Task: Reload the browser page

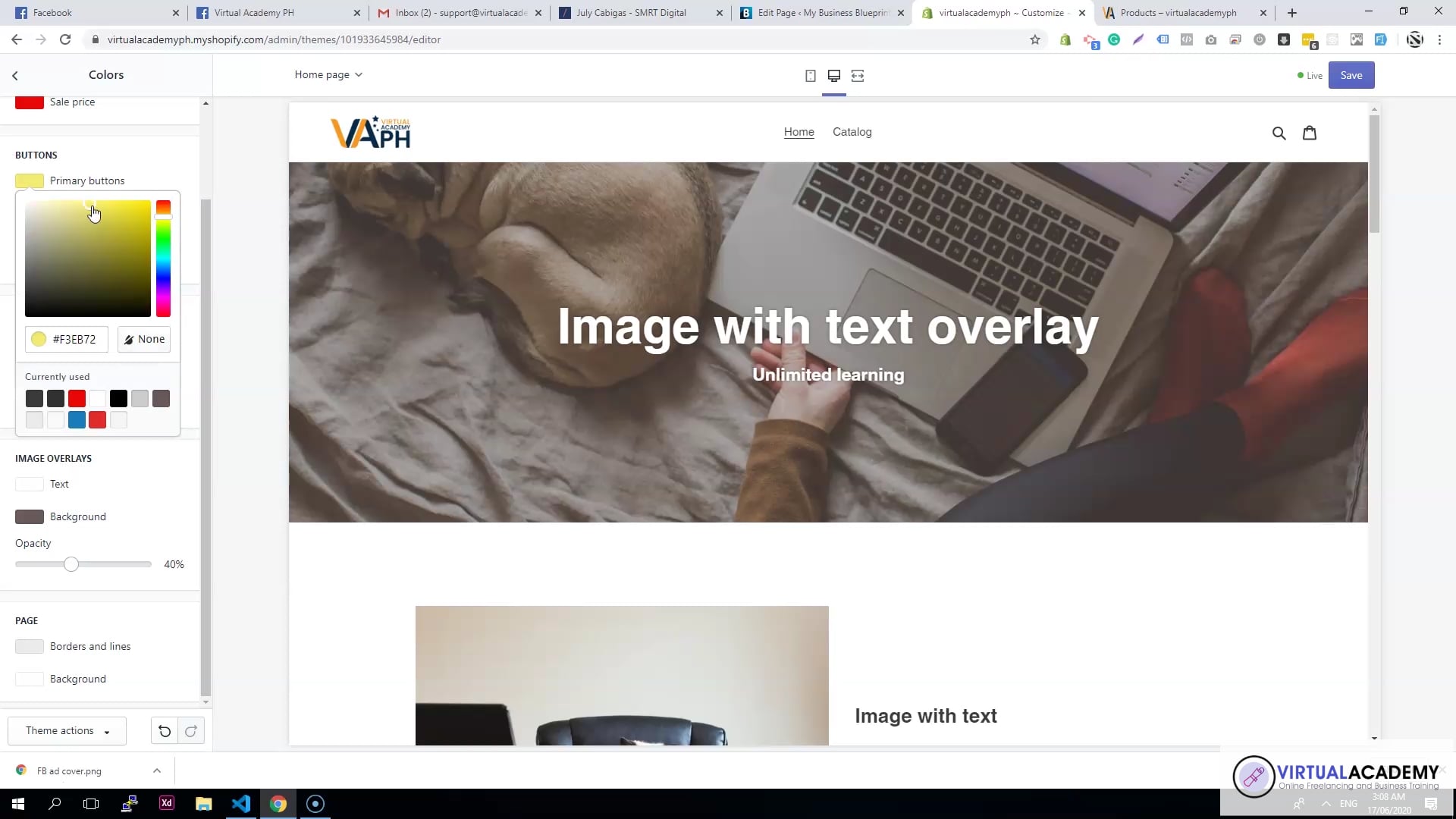Action: (x=65, y=39)
